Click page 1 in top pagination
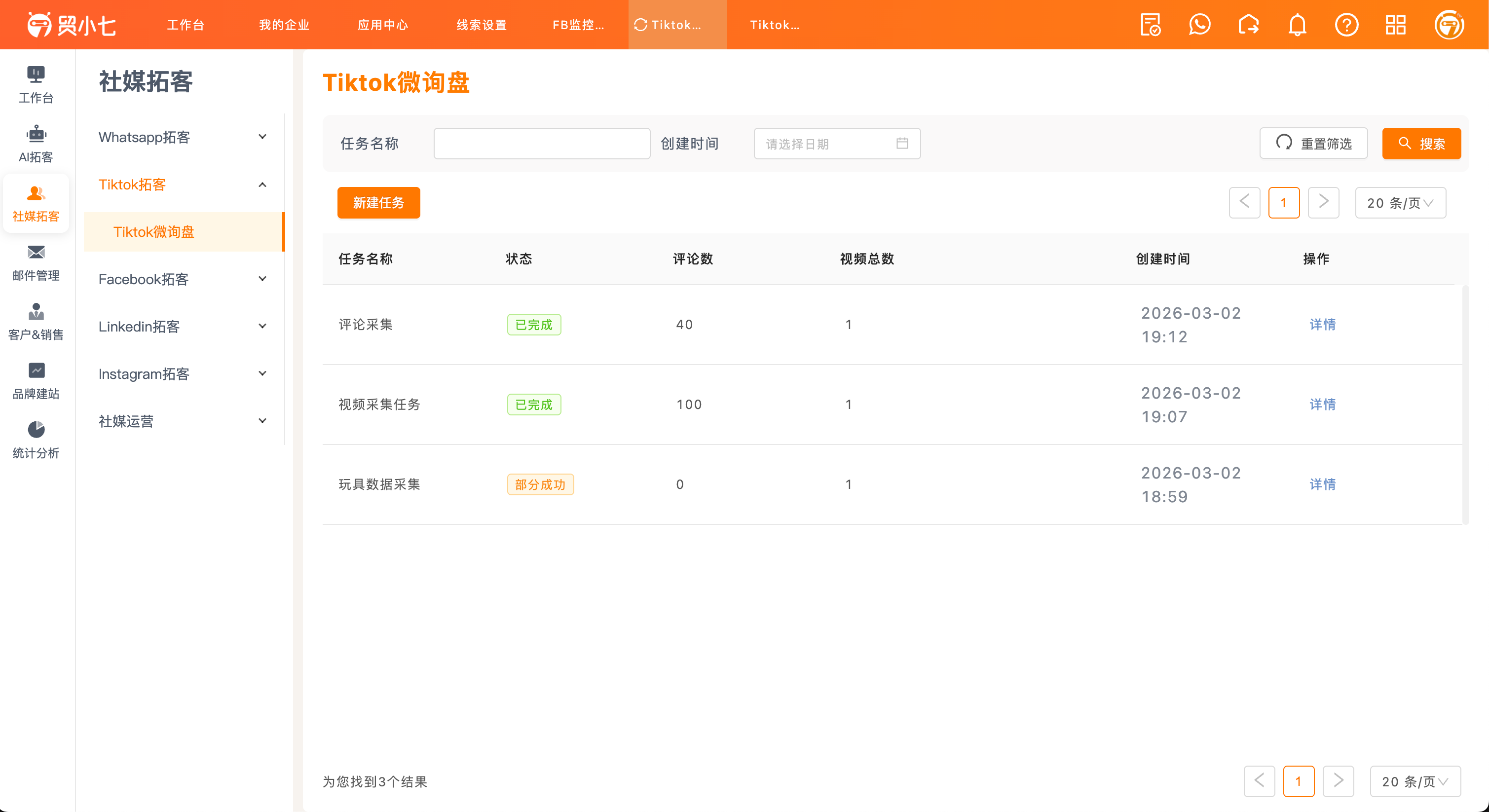The width and height of the screenshot is (1489, 812). (x=1284, y=202)
